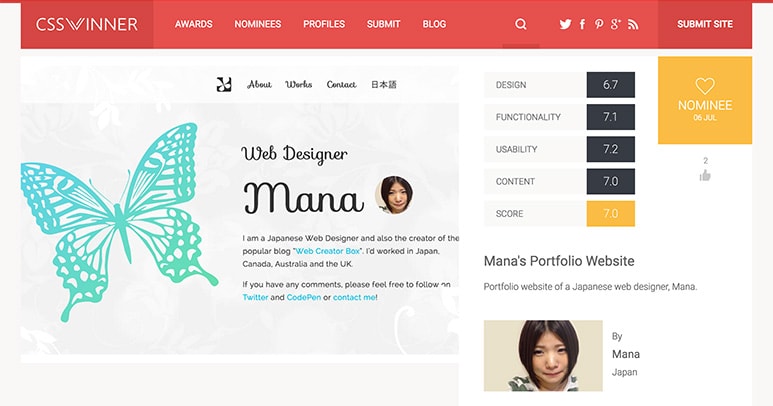Image resolution: width=773 pixels, height=406 pixels.
Task: Click the pinwheel logo in the portfolio nav
Action: [x=224, y=84]
